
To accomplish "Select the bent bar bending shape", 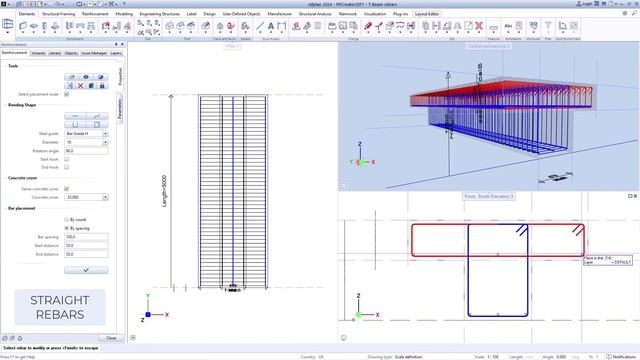I will (x=97, y=116).
